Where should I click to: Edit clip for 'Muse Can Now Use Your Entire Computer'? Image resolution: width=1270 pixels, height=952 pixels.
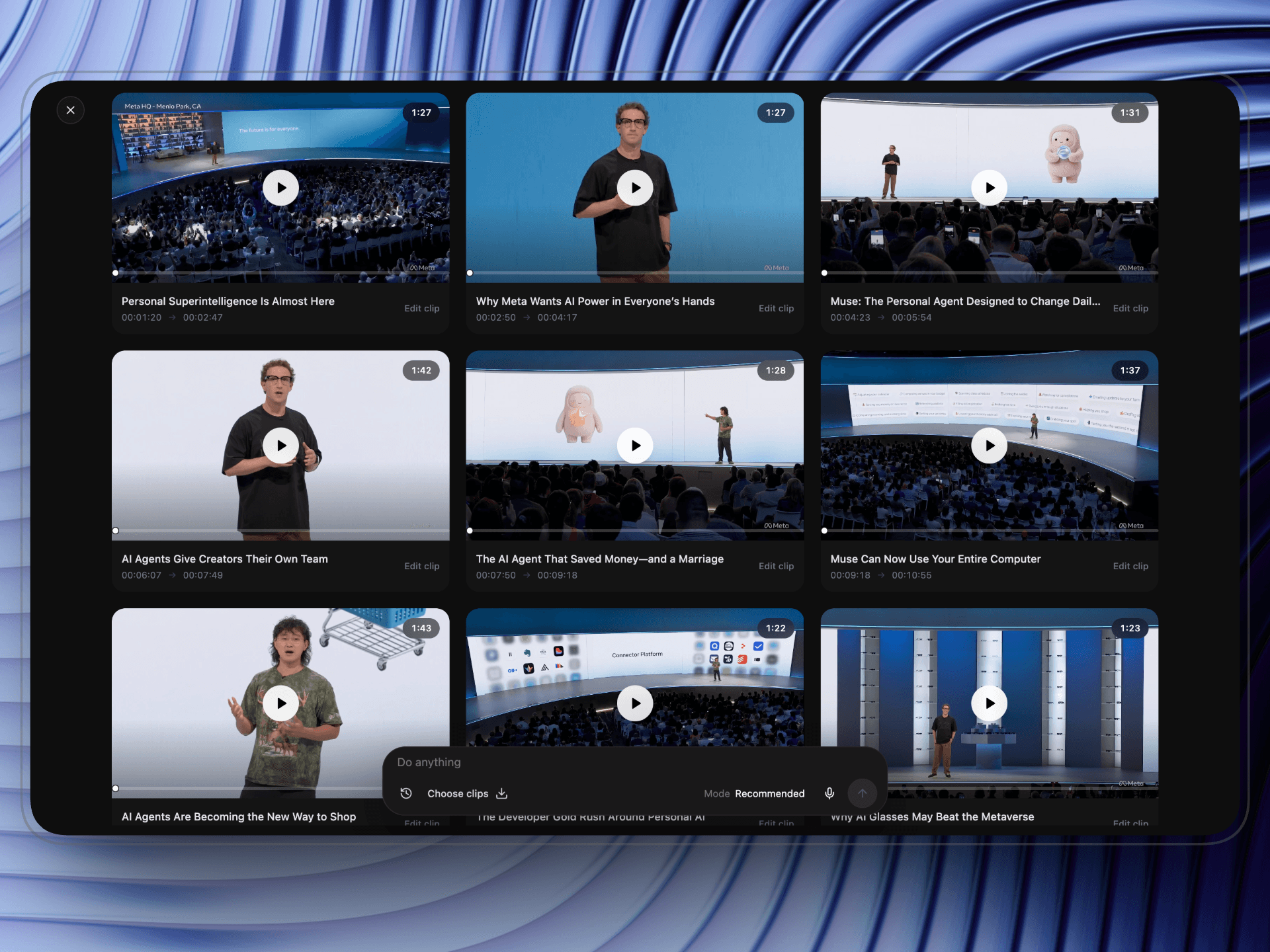tap(1130, 566)
